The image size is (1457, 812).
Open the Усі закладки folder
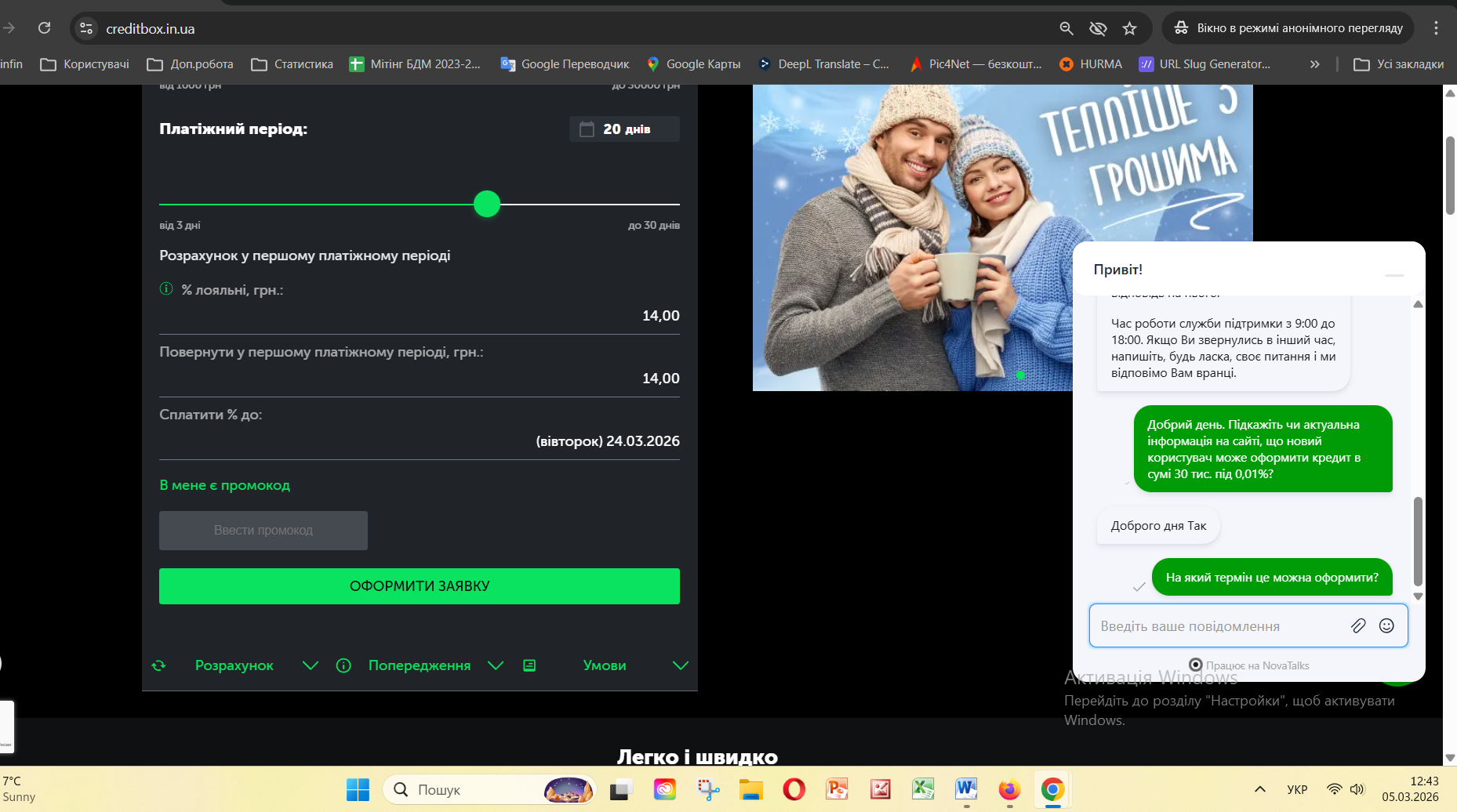(1398, 64)
